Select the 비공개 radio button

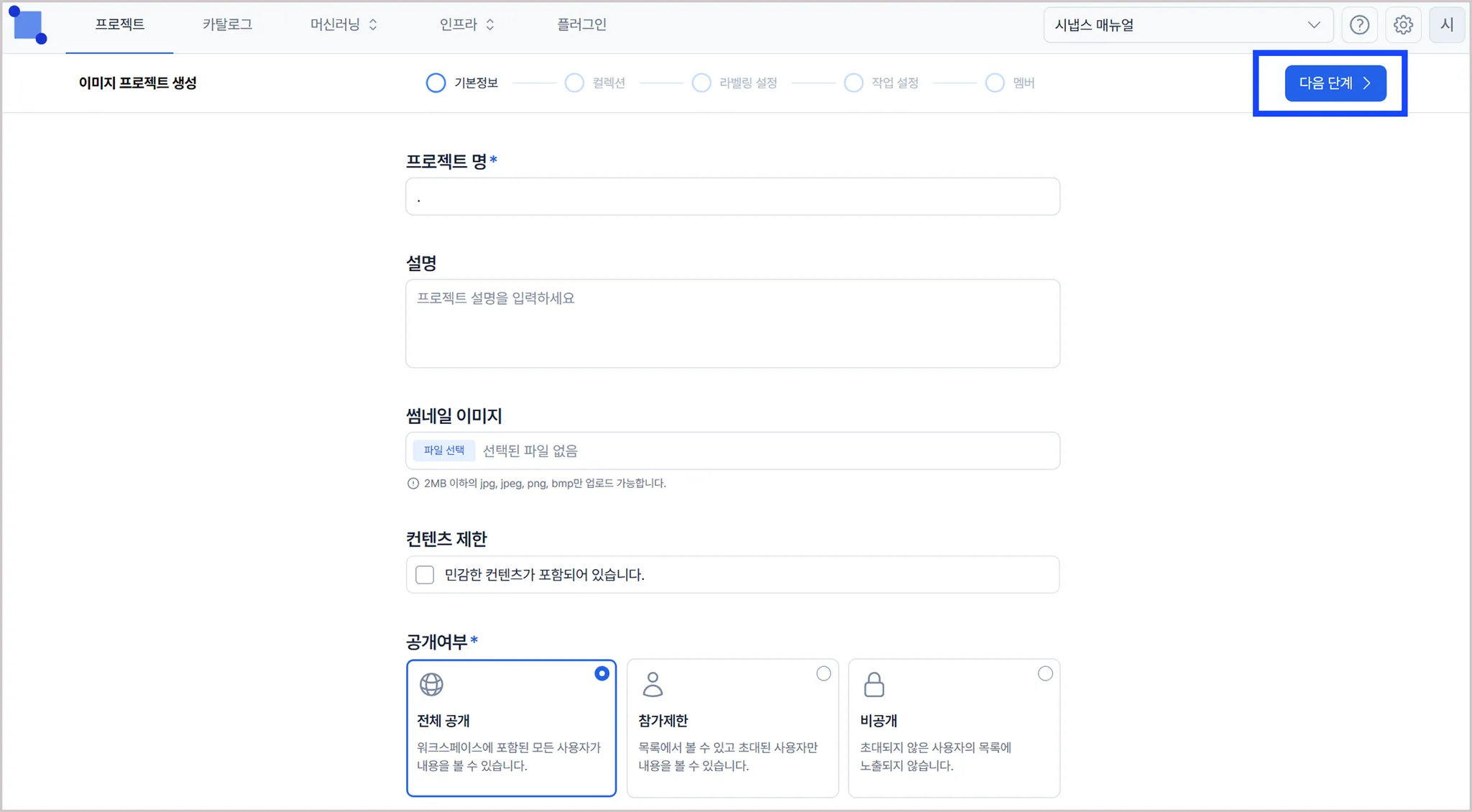[1045, 673]
